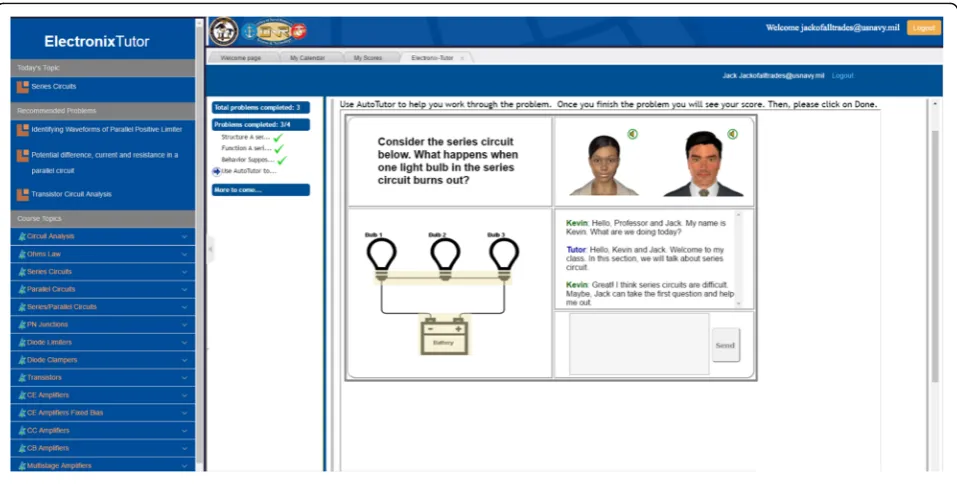Click the Marine Corps red emblem
The image size is (957, 484).
298,32
